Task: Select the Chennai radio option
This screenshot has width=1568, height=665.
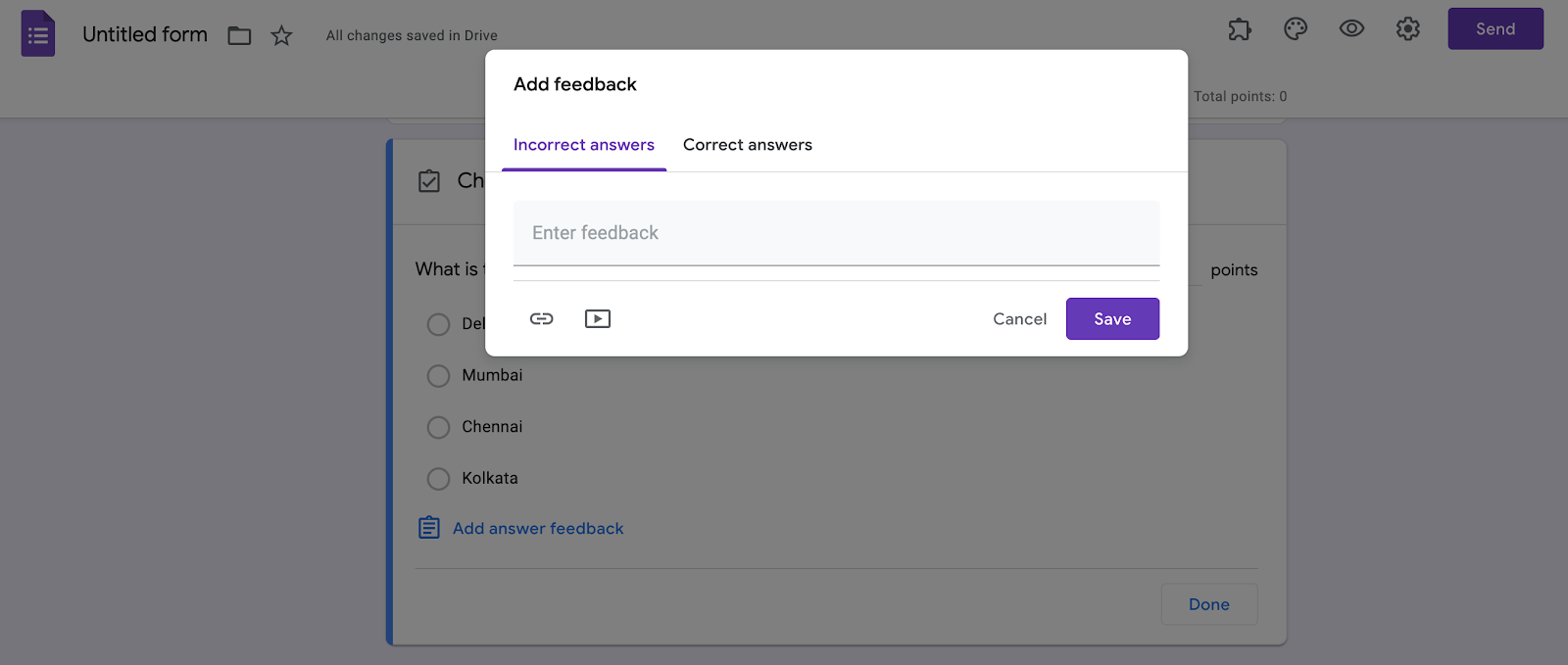Action: (439, 427)
